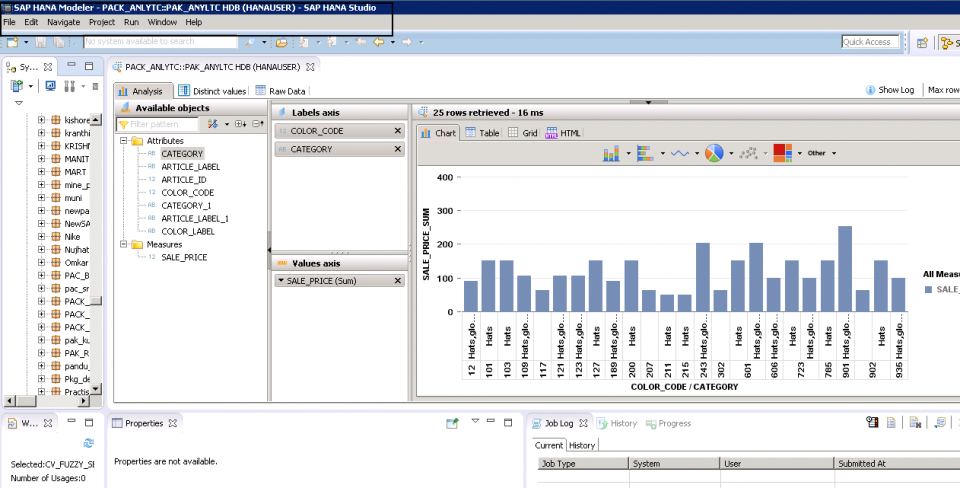Screen dimensions: 960x488
Task: Pick the heat map chart icon
Action: coord(782,153)
